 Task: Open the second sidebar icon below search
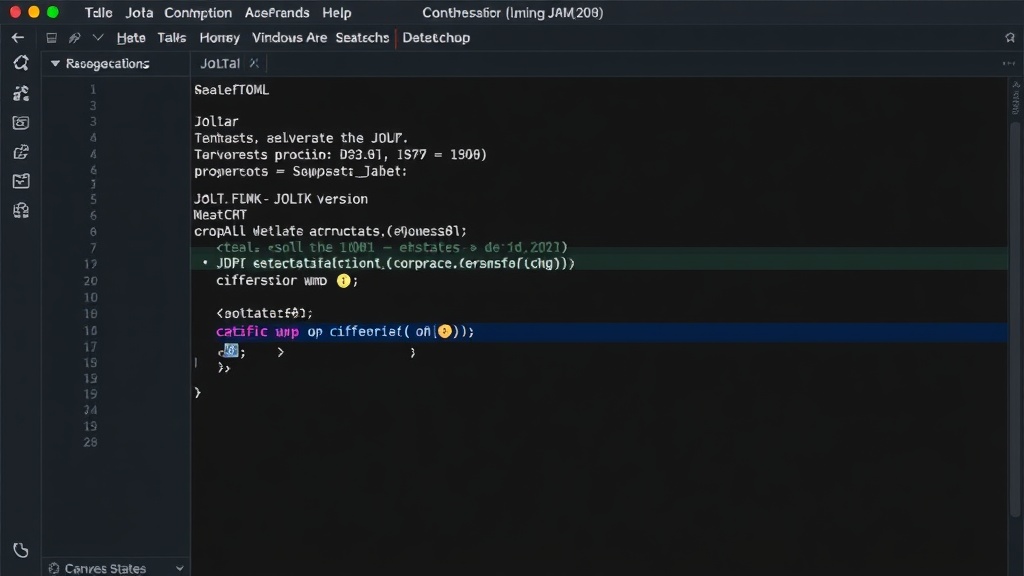21,93
